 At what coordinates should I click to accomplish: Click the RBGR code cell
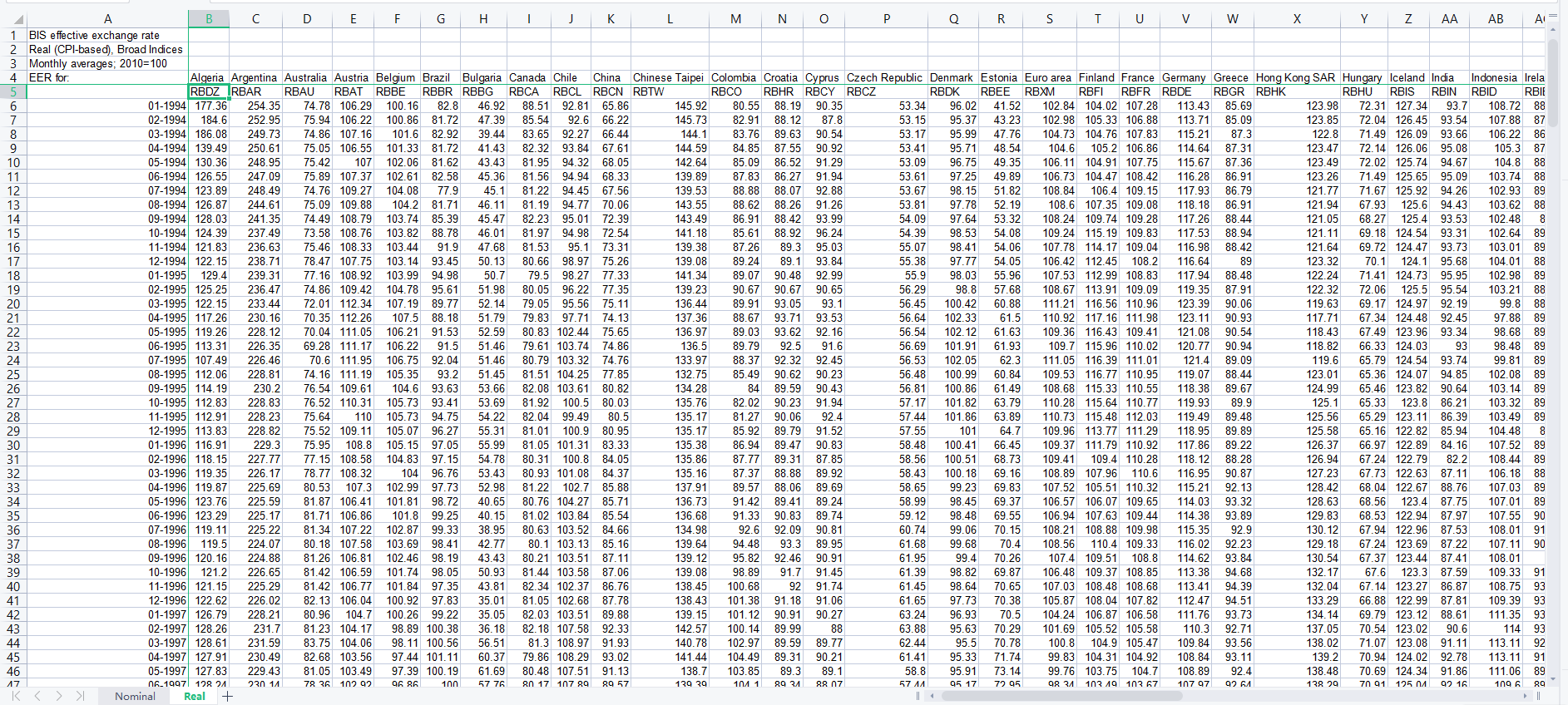[1232, 91]
